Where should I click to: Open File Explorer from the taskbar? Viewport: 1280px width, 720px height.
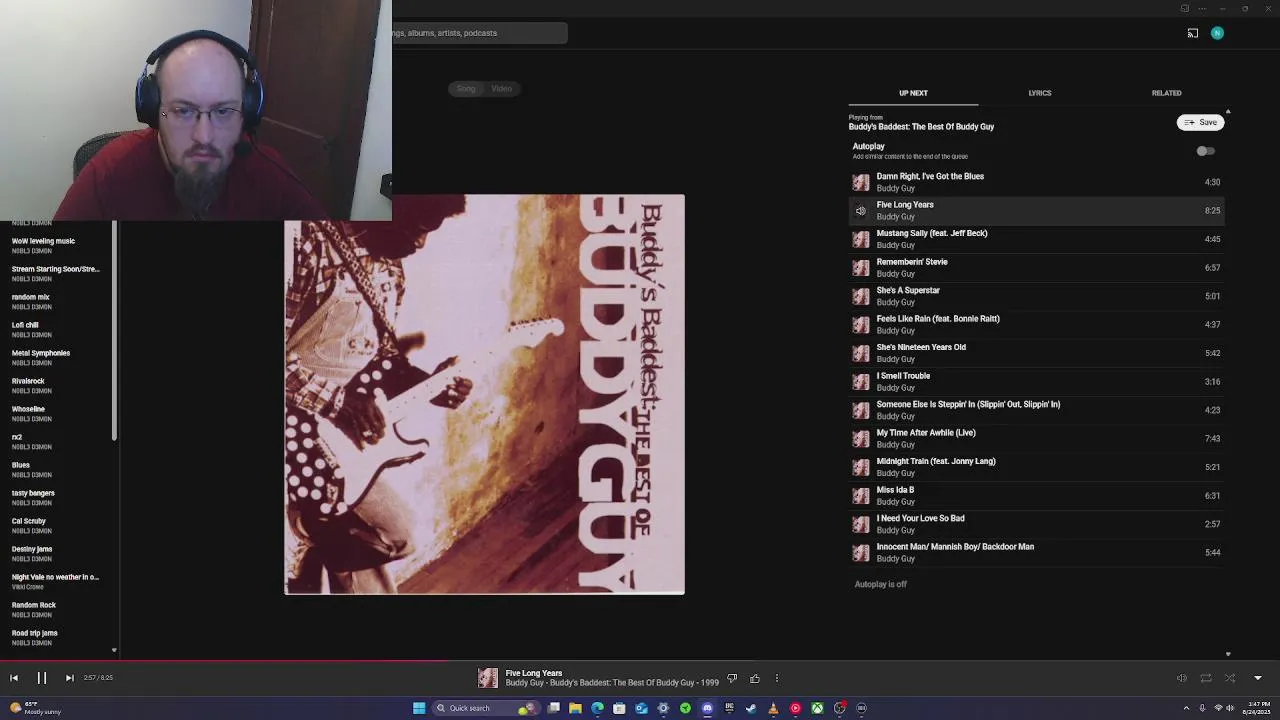pos(575,708)
